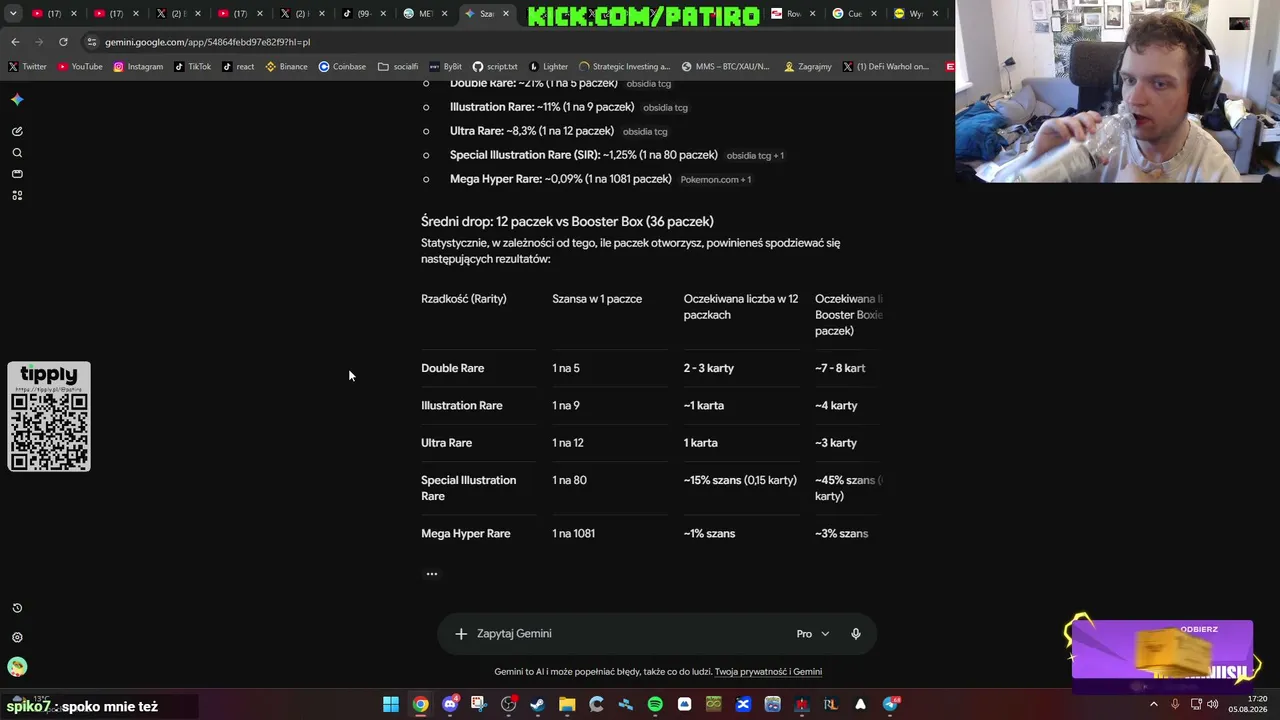The image size is (1280, 720).
Task: Close the active Gemini tab
Action: click(x=506, y=14)
